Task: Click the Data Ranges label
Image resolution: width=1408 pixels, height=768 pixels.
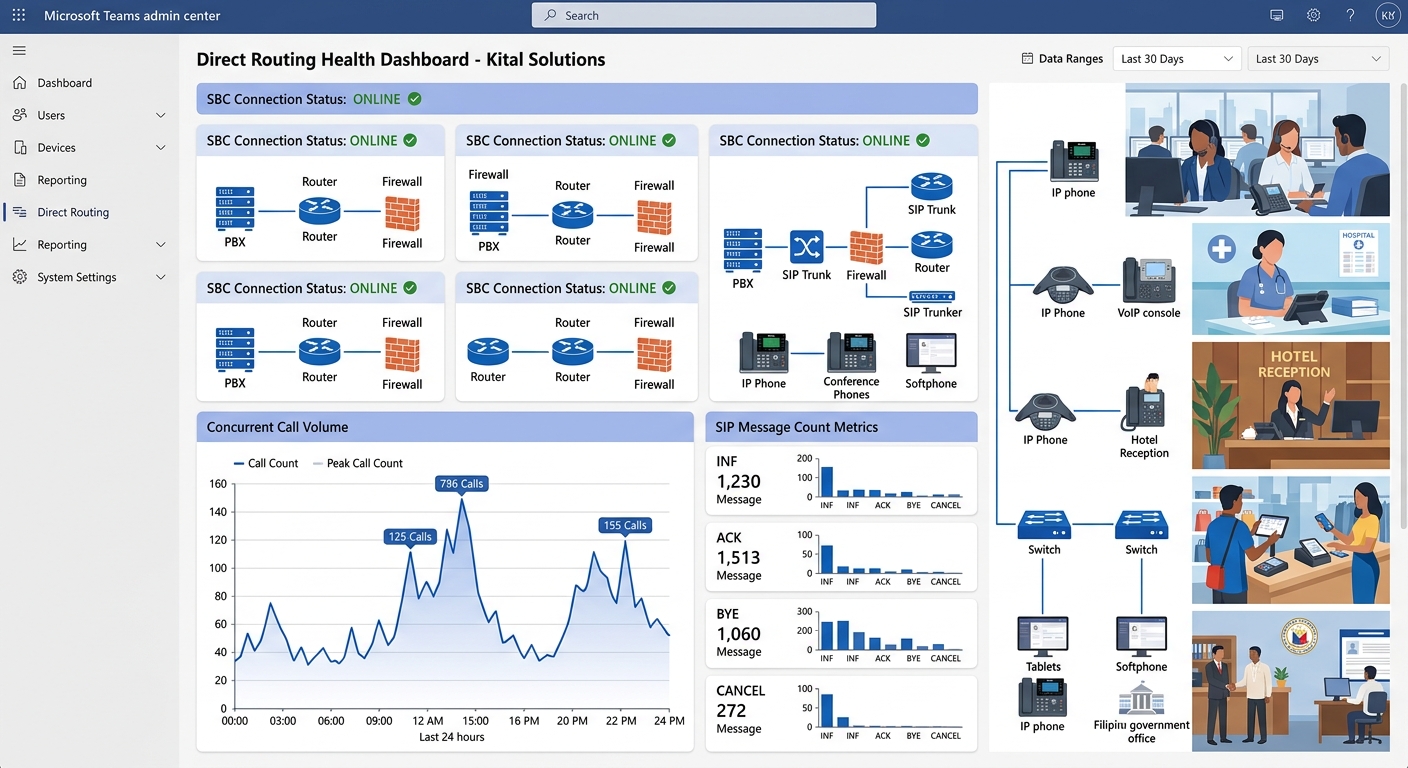Action: (1071, 59)
